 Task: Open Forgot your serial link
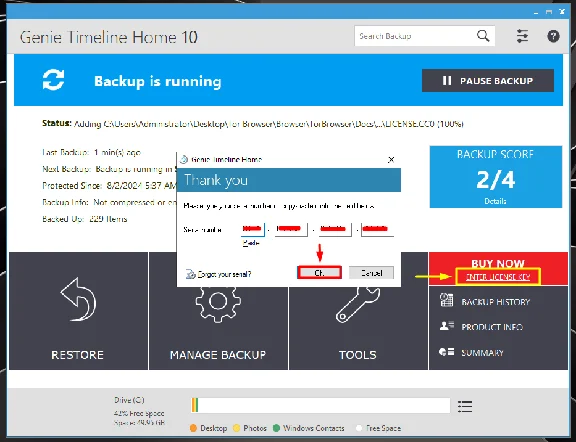pos(224,274)
